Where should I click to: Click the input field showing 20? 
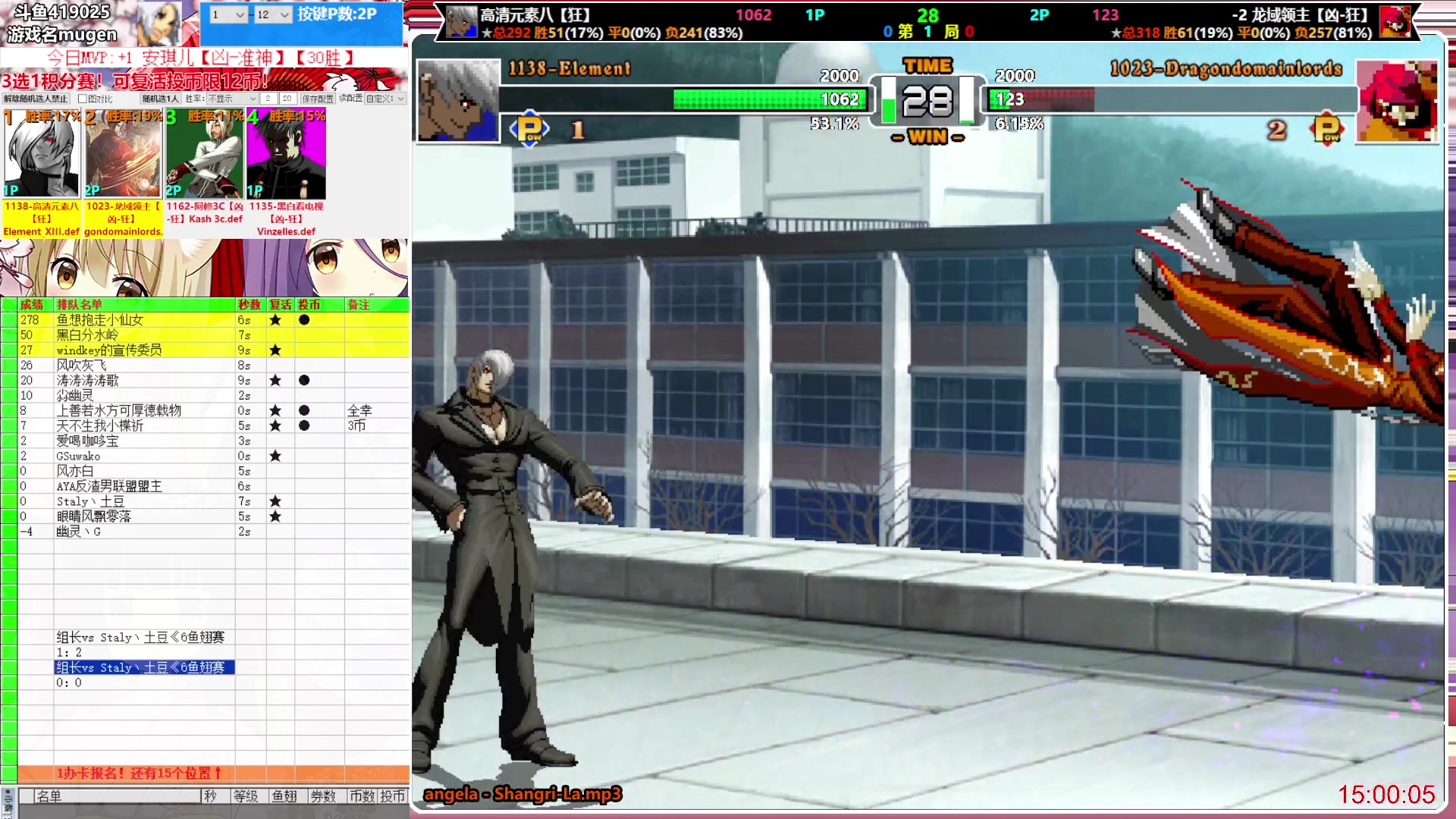(x=287, y=99)
